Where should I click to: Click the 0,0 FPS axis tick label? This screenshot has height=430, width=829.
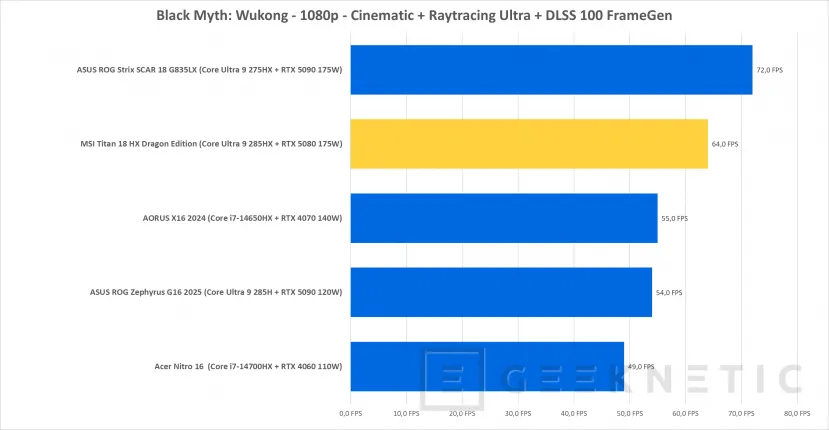pos(351,414)
